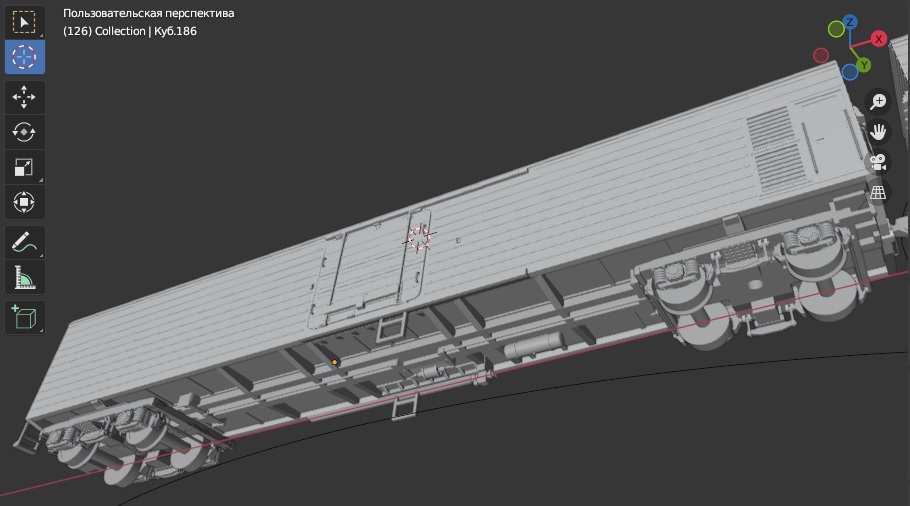The height and width of the screenshot is (506, 910).
Task: Click the 'Пользовательская перспектива' view label
Action: 149,13
